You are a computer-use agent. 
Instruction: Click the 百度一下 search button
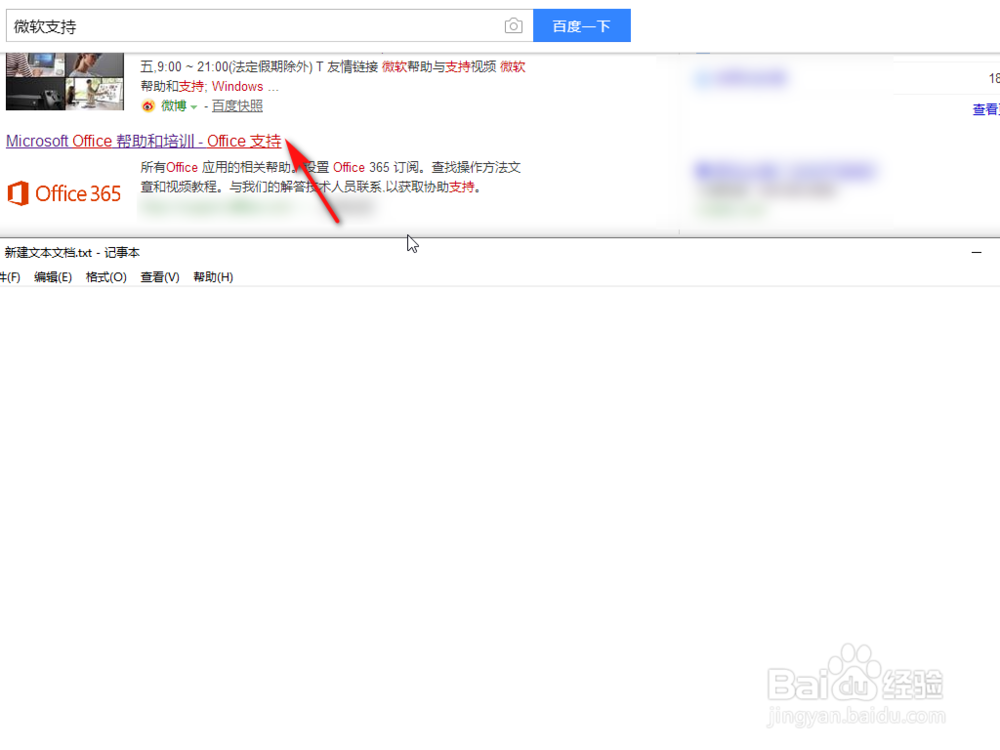582,26
